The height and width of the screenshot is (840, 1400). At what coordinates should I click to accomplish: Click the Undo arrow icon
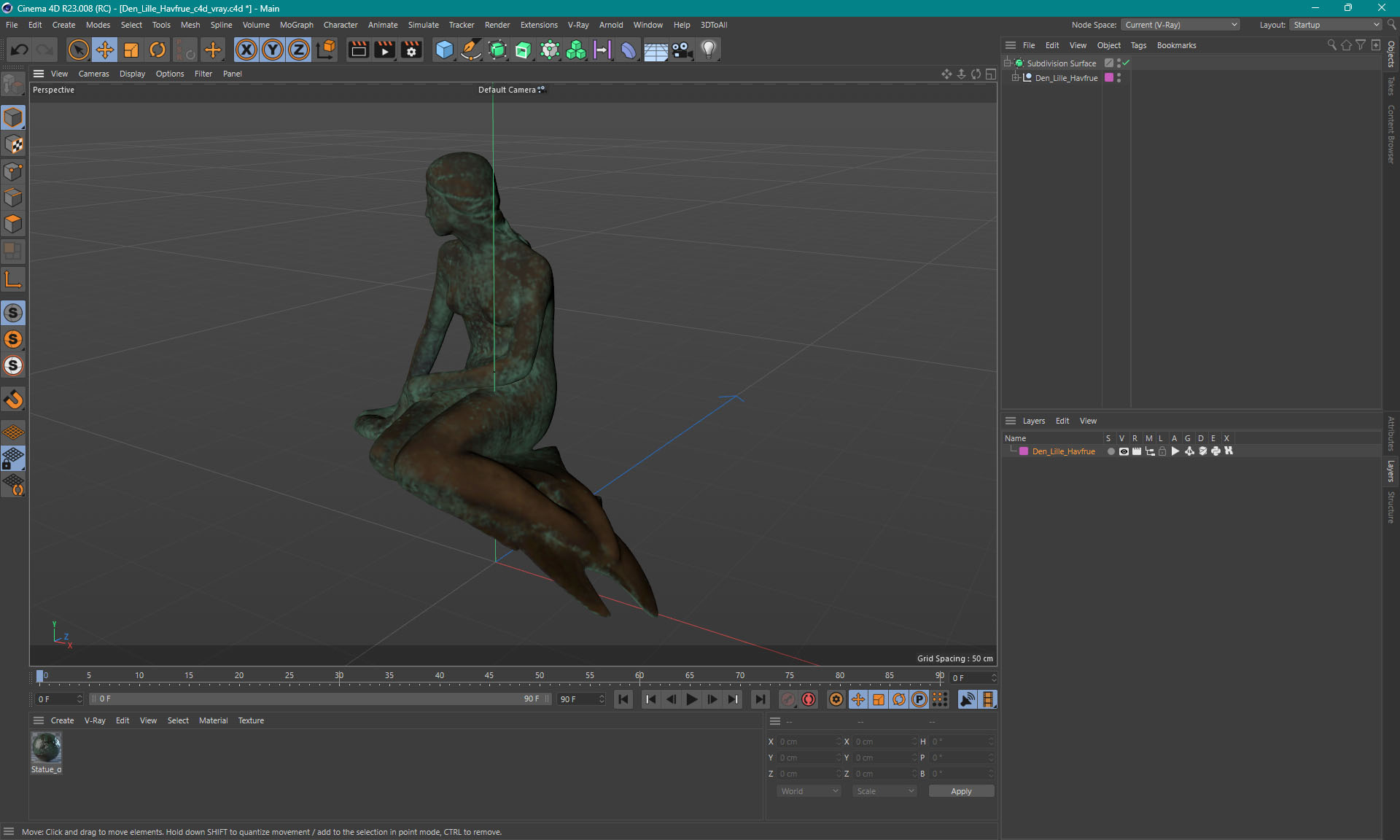pos(20,50)
